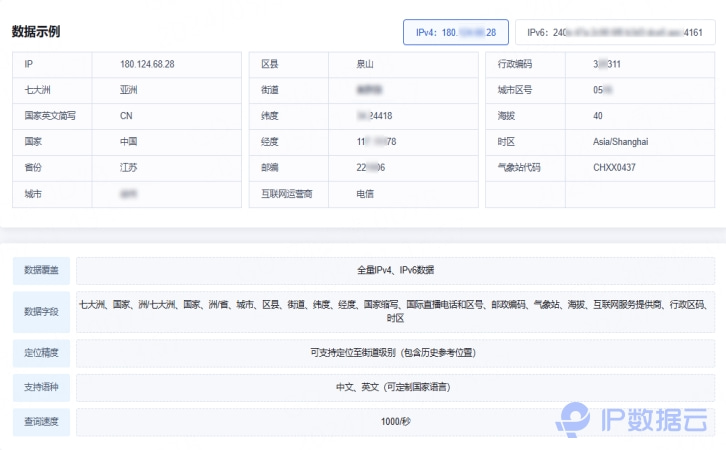The width and height of the screenshot is (726, 450).
Task: Click the 气象站代码 label
Action: point(519,168)
